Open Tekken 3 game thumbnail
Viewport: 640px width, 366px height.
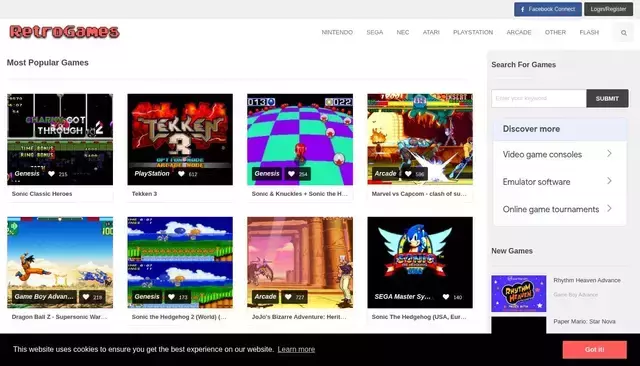pyautogui.click(x=180, y=139)
